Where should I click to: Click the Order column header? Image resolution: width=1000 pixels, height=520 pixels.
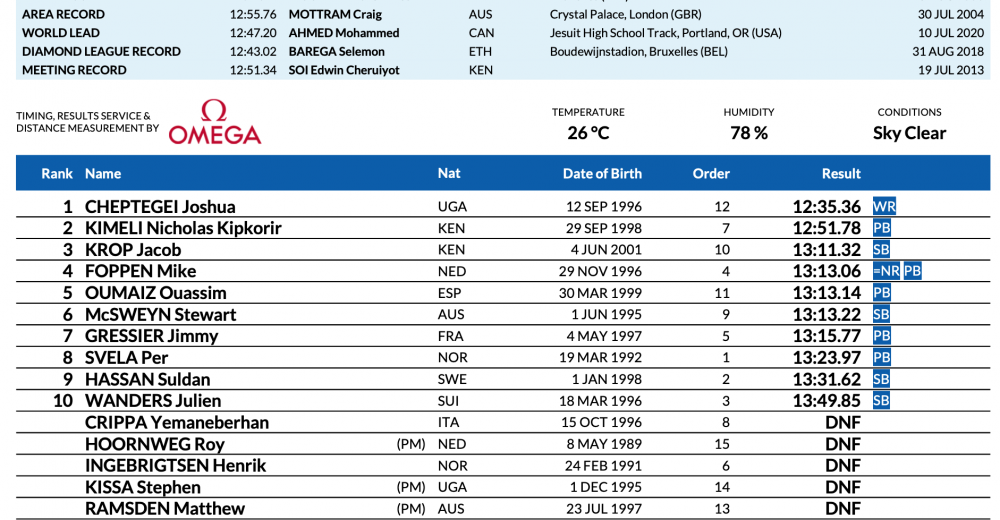[711, 174]
